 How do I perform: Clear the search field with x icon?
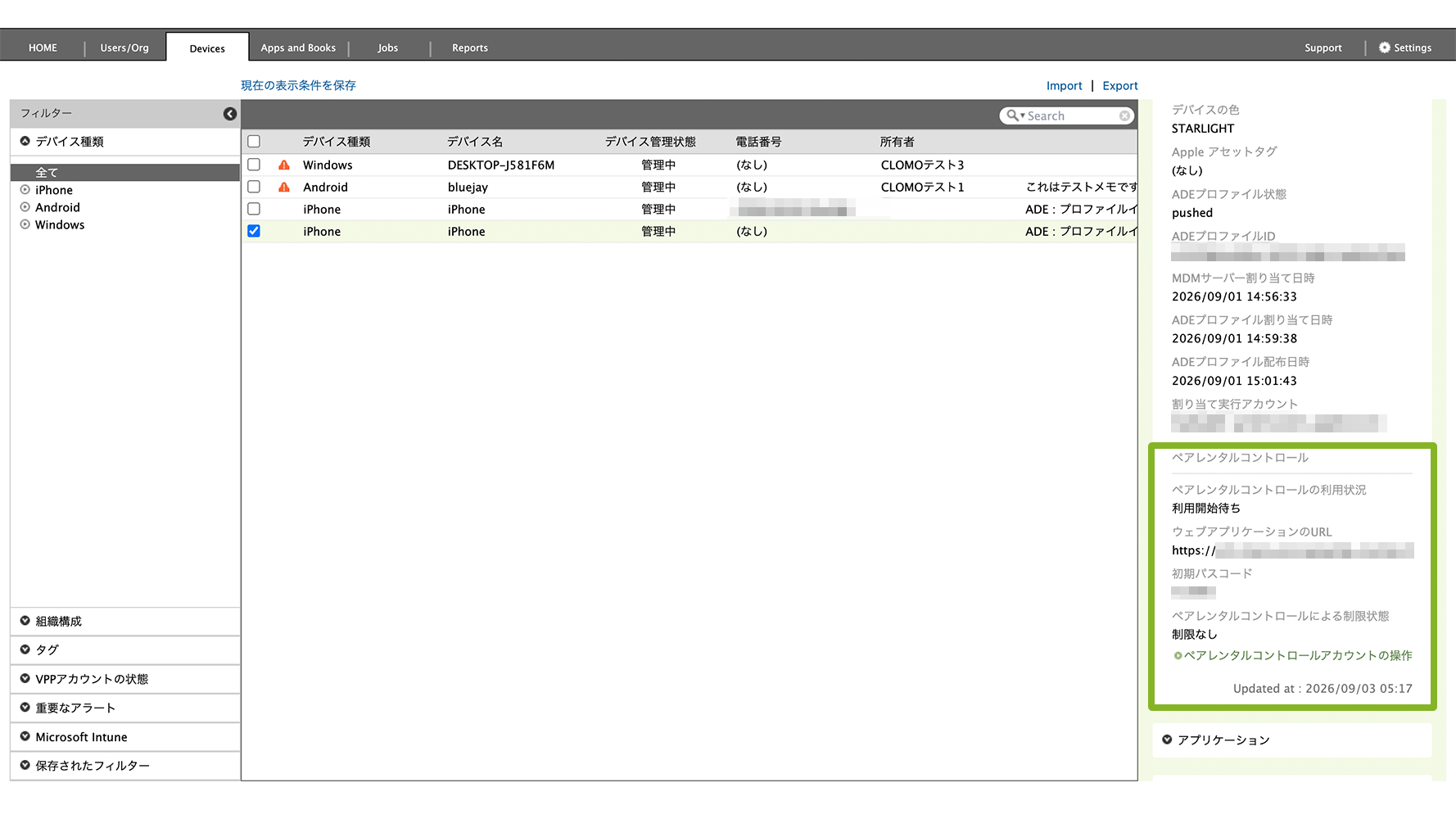point(1125,115)
